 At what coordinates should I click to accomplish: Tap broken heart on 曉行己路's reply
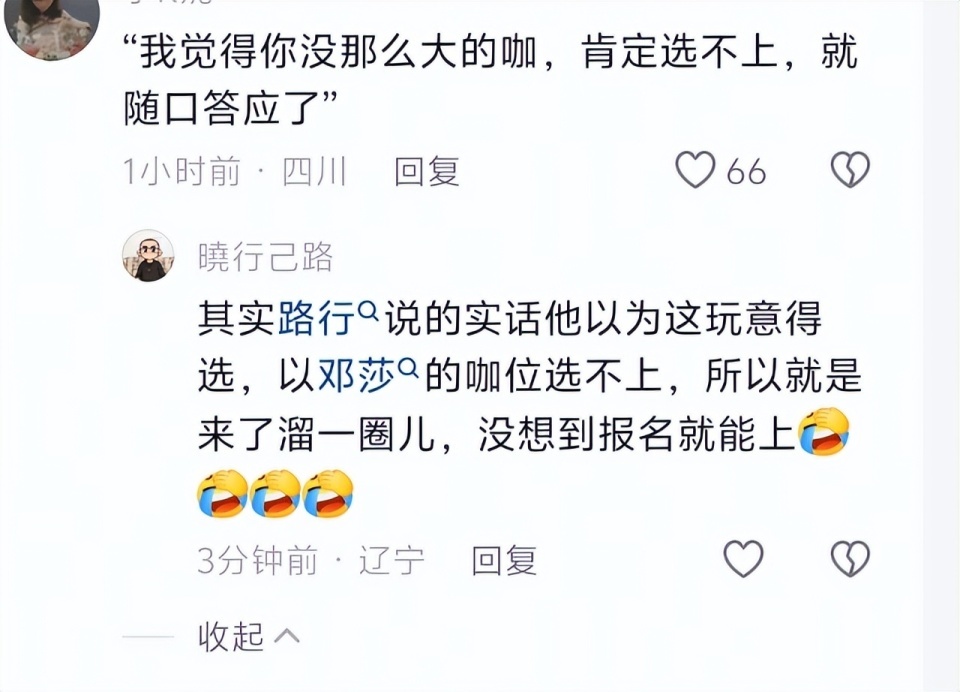pyautogui.click(x=850, y=558)
